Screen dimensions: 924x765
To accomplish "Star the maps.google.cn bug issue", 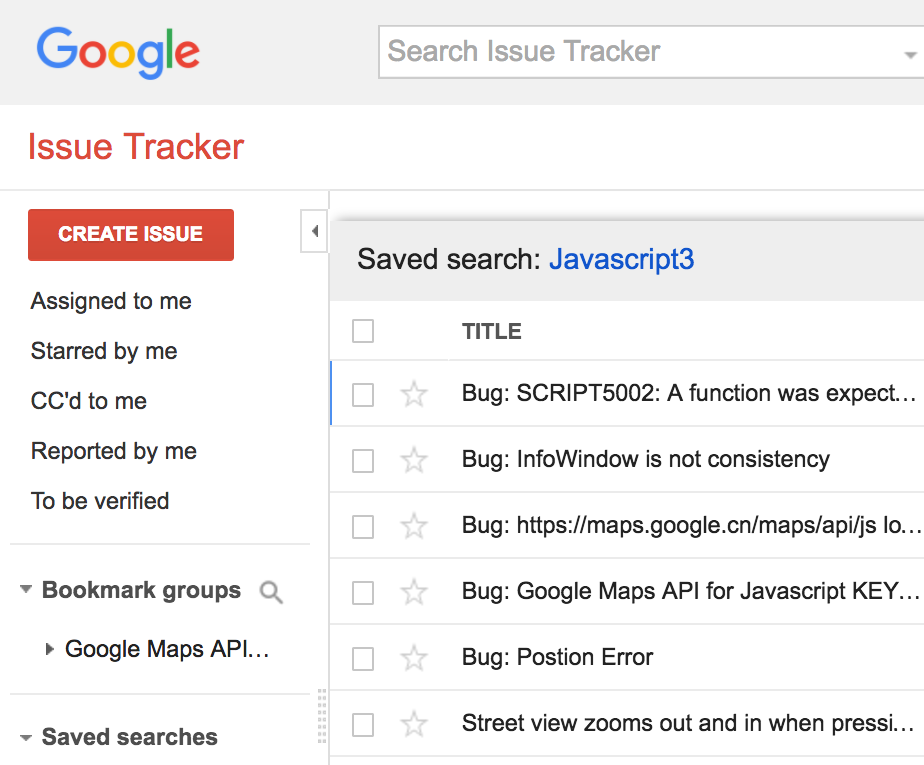I will click(x=414, y=526).
